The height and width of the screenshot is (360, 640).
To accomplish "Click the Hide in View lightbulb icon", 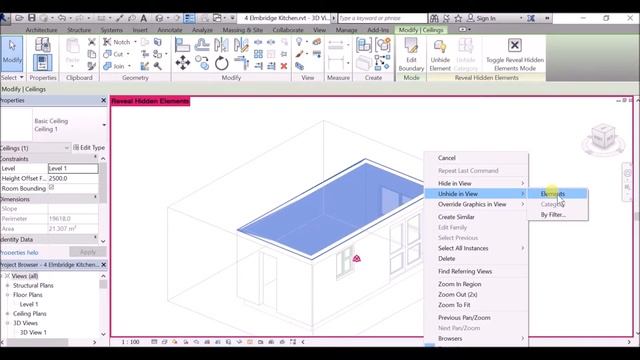I will point(300,42).
